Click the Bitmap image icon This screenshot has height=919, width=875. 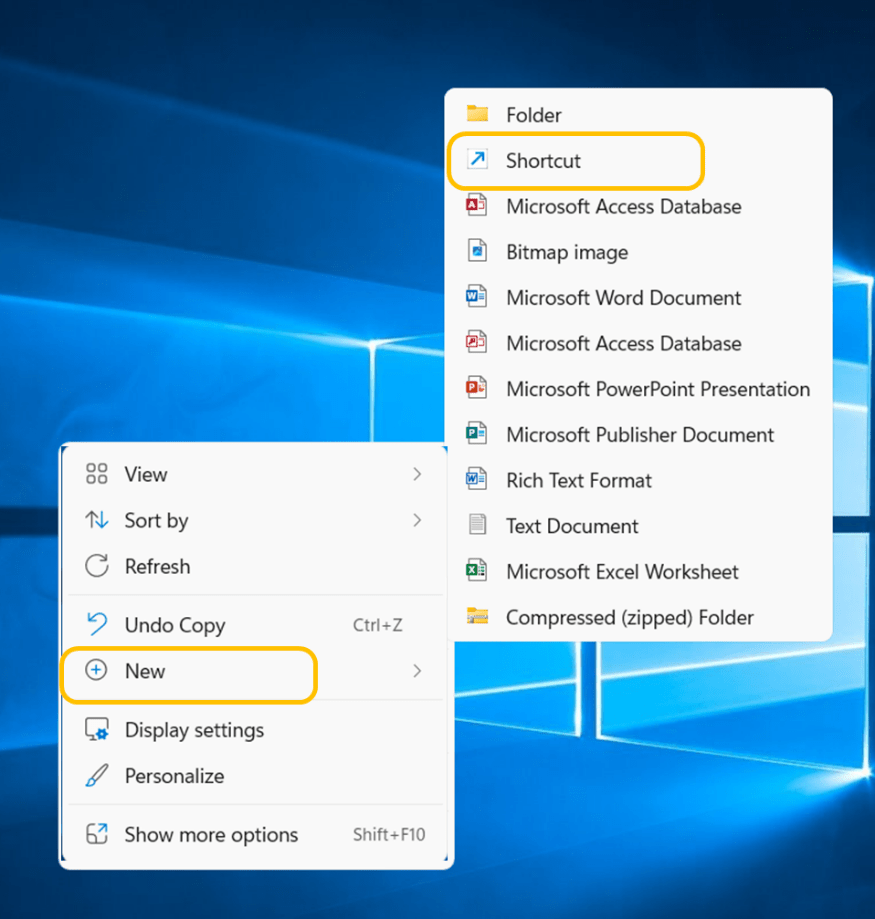[x=478, y=252]
